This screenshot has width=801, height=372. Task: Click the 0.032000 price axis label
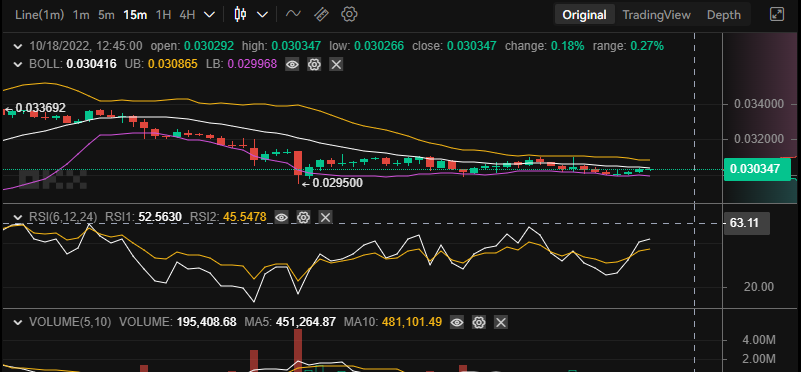point(759,139)
